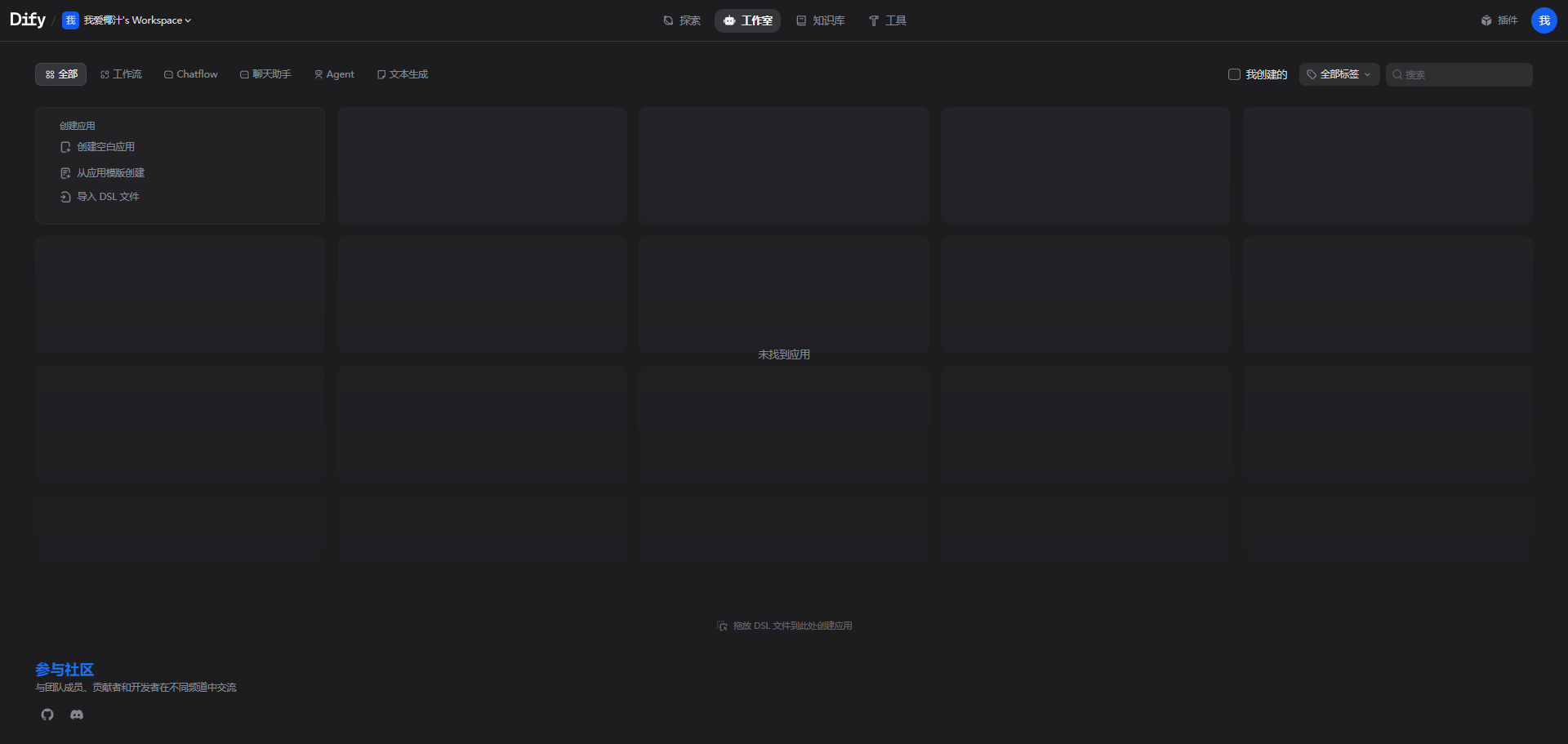Enable the 我创建的 checkbox

coord(1234,74)
